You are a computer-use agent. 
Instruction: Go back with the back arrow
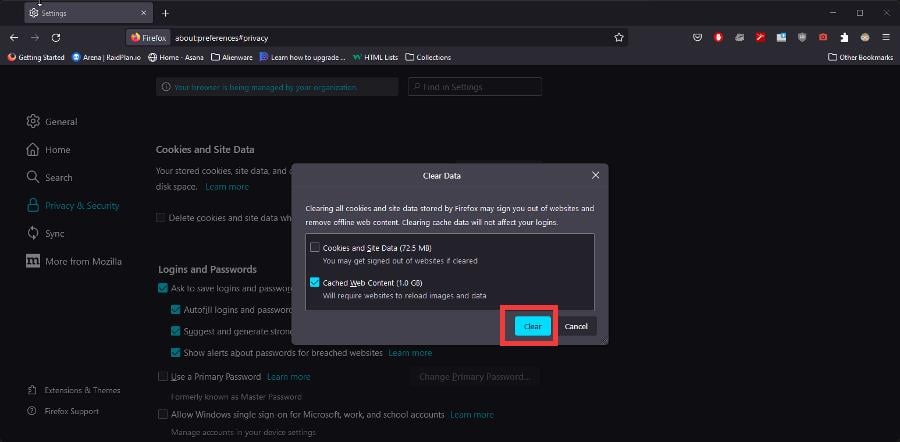coord(14,37)
